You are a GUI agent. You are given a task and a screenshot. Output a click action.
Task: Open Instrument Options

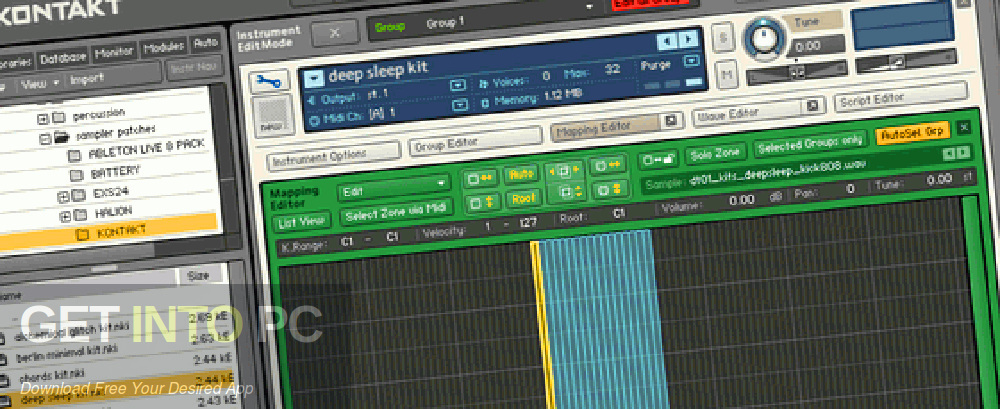point(334,156)
